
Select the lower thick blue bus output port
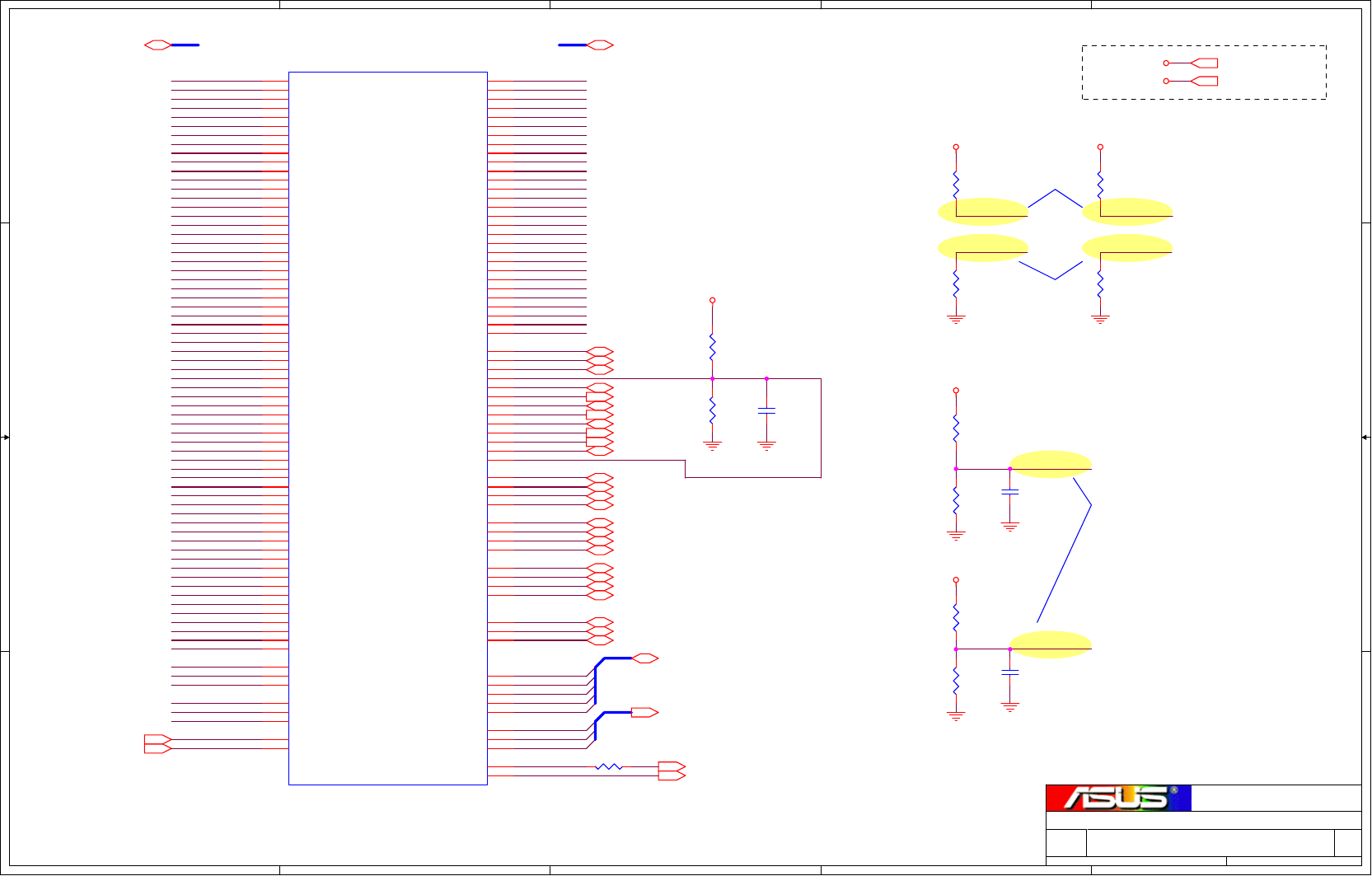click(x=644, y=712)
